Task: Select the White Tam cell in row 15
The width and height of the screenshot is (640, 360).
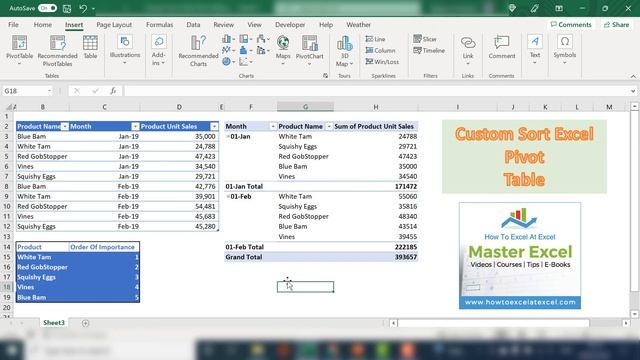Action: tap(42, 257)
